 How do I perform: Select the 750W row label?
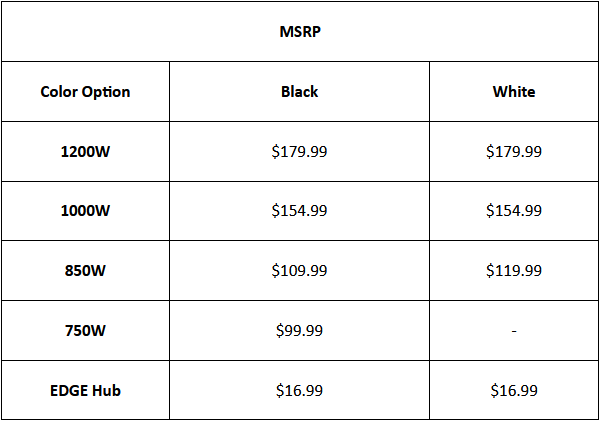click(85, 330)
